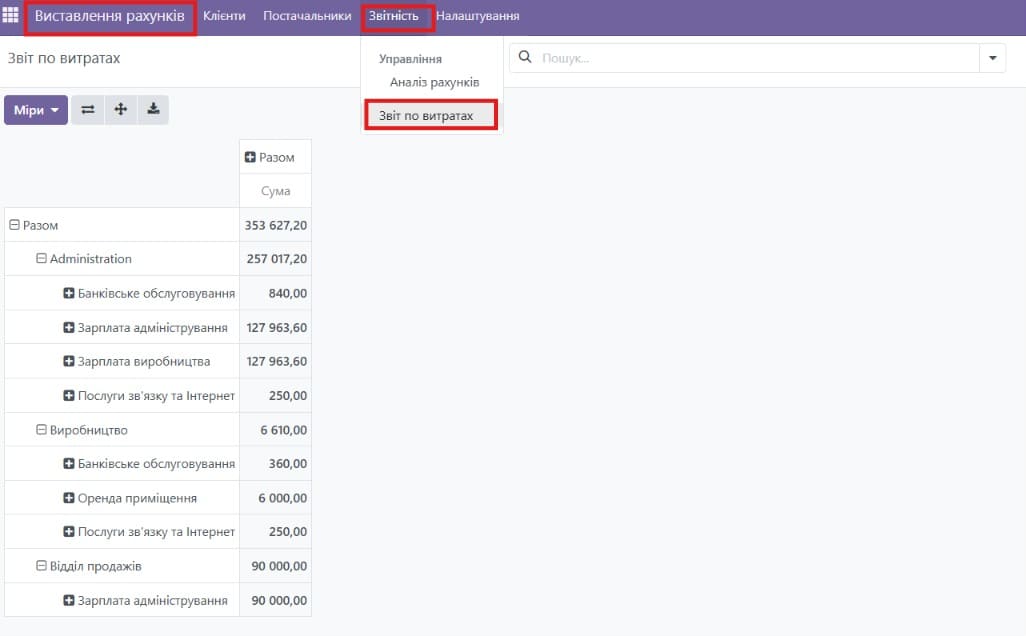Expand Банківське обслуговування under Administration
The width and height of the screenshot is (1026, 636).
click(69, 293)
